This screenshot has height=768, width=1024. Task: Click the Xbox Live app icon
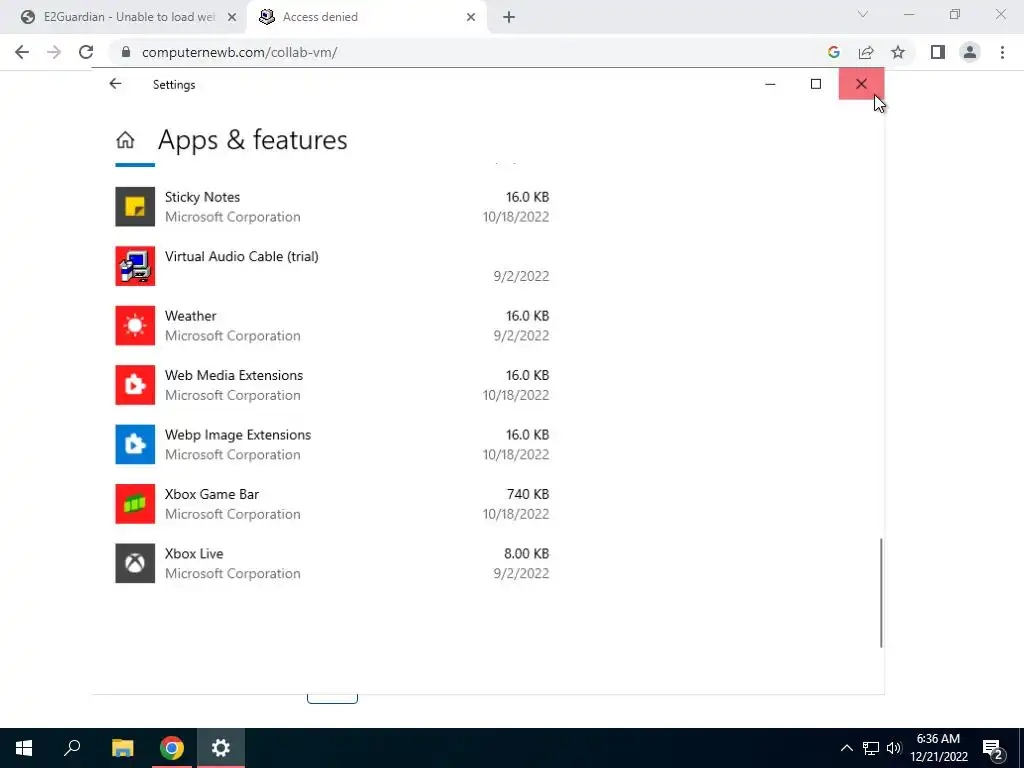click(135, 563)
